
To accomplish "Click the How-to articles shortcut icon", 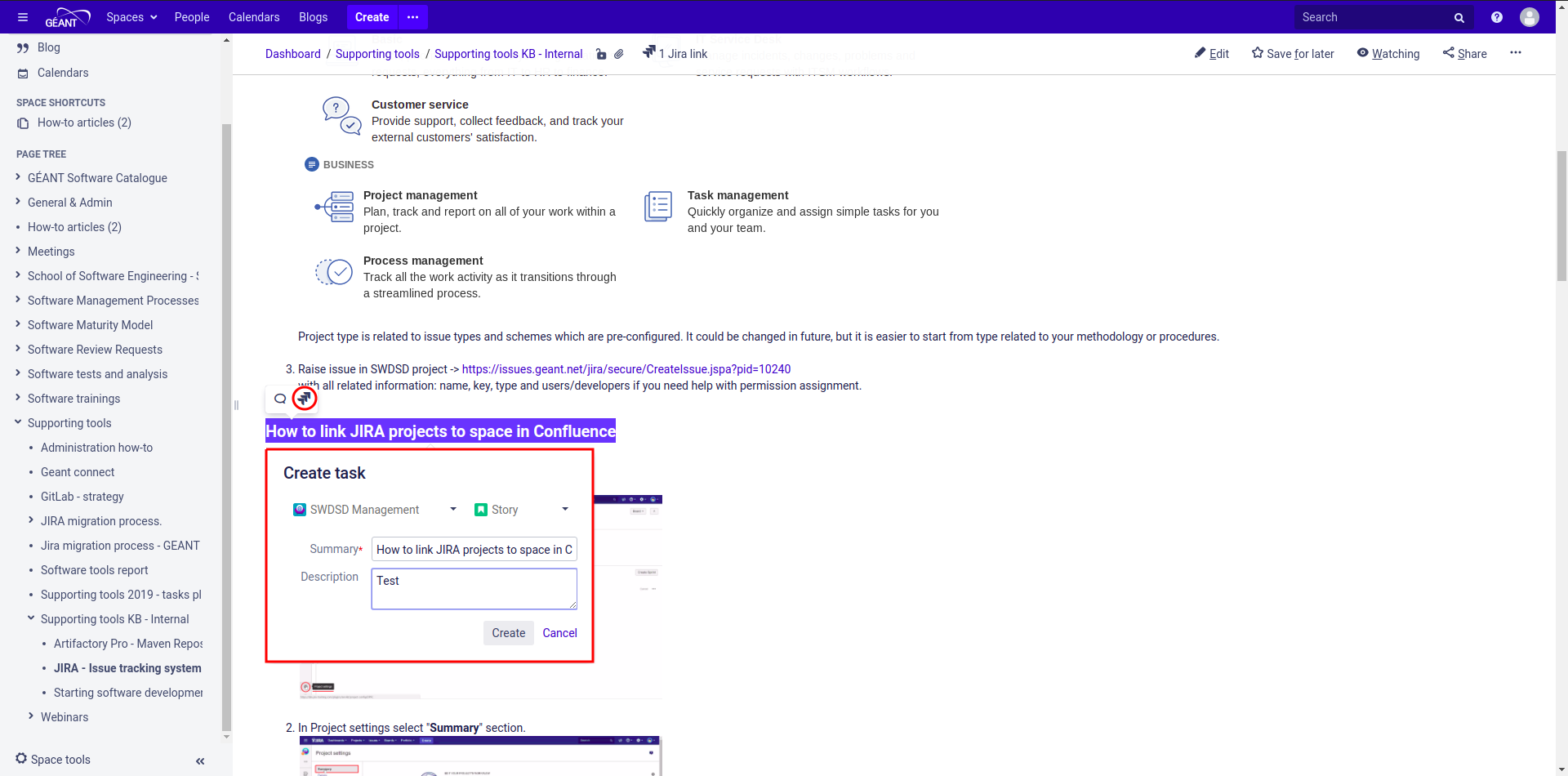I will (23, 123).
